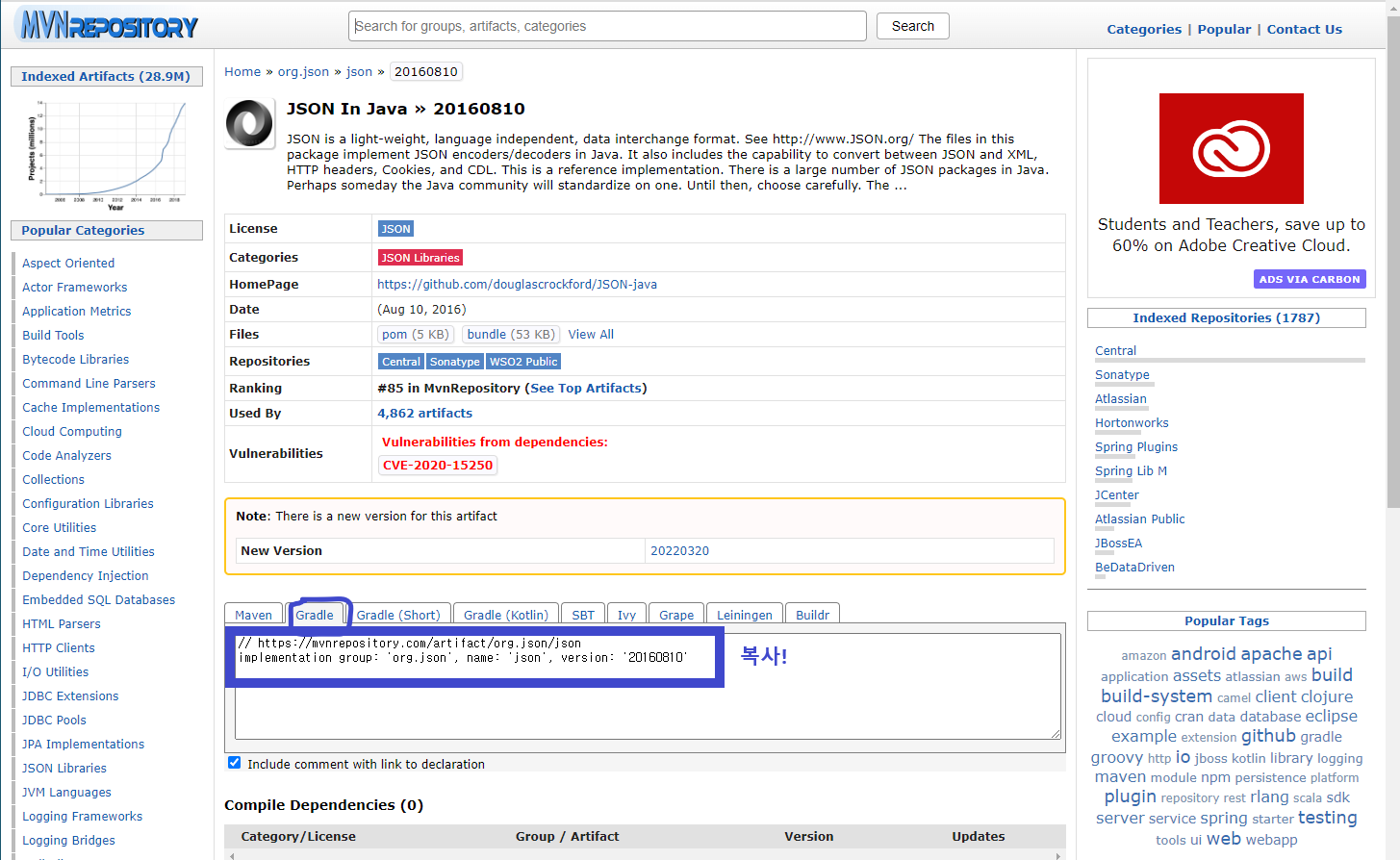Click the github popular tag
The image size is (1400, 860).
click(x=1268, y=736)
